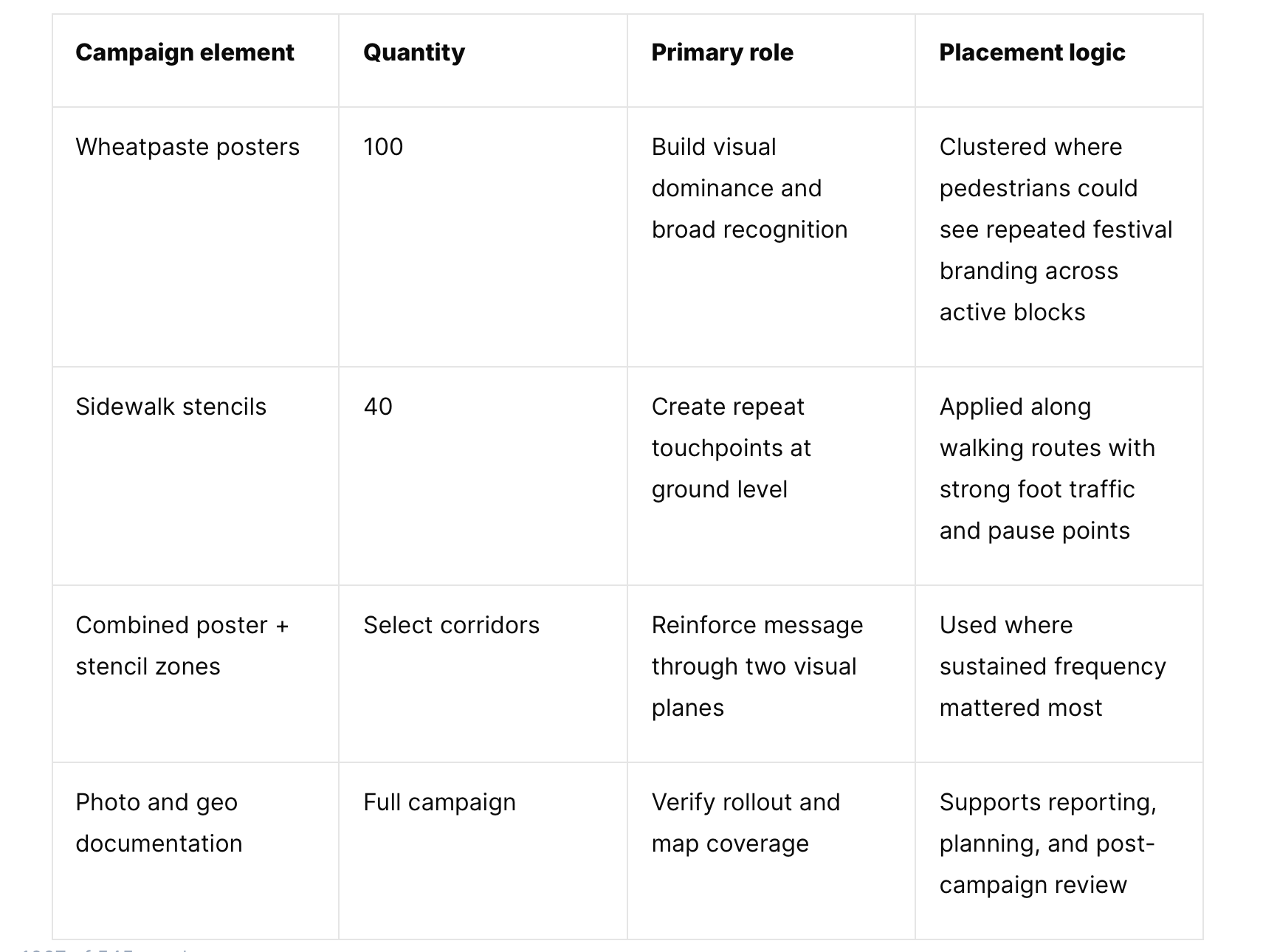Image resolution: width=1277 pixels, height=952 pixels.
Task: Select the Primary role header cell
Action: click(x=771, y=61)
